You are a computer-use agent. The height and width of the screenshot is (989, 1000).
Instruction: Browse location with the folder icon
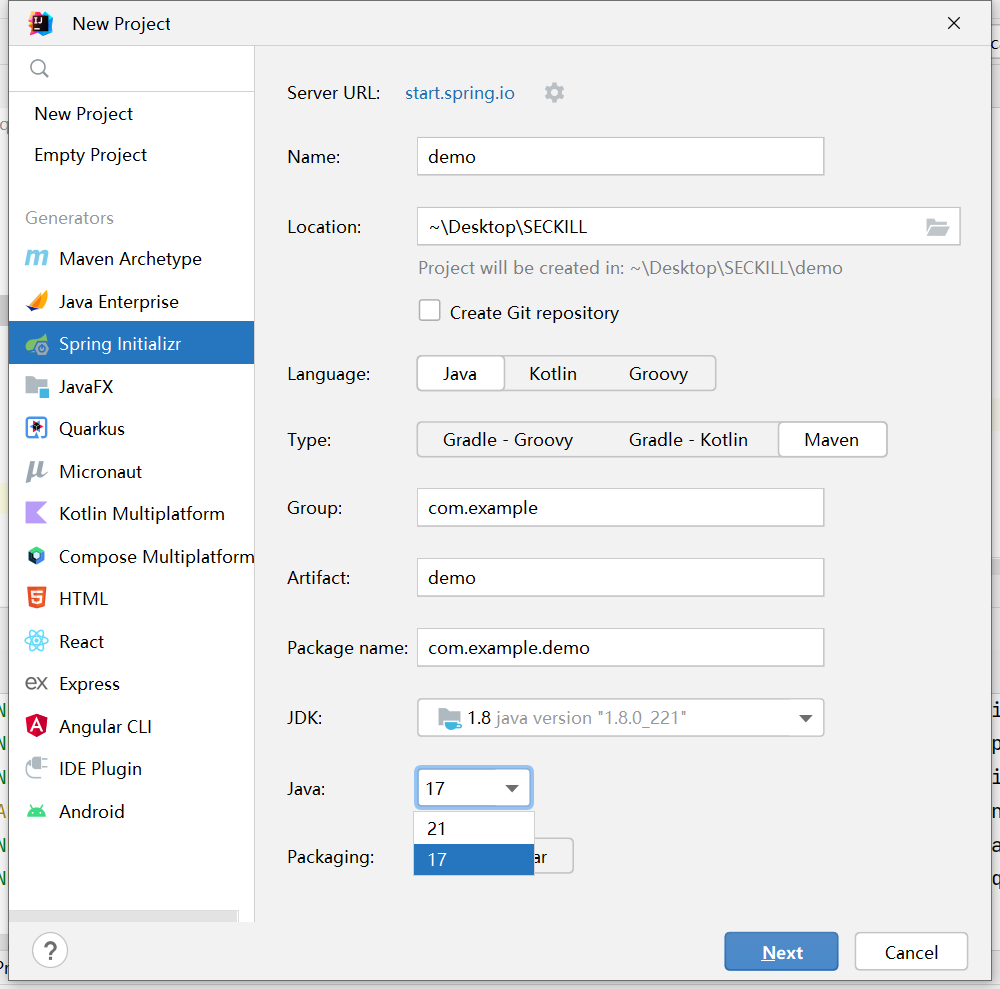pyautogui.click(x=937, y=227)
